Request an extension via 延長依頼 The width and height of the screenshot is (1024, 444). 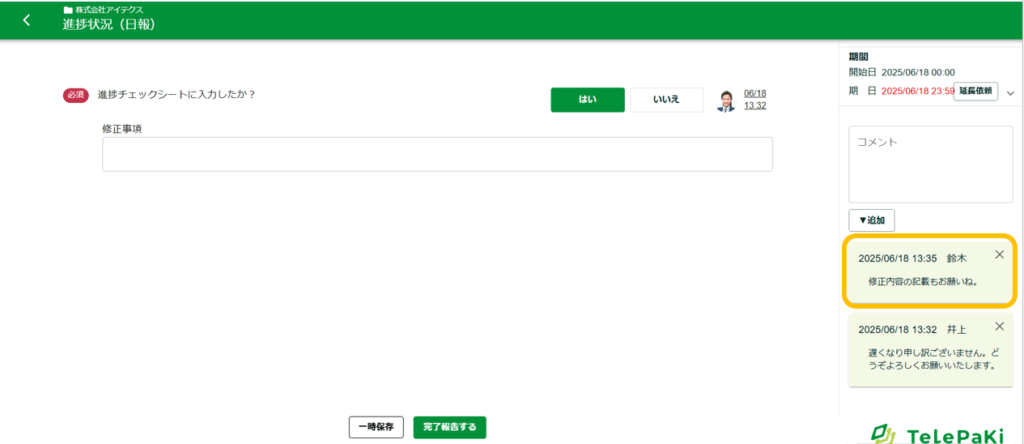pyautogui.click(x=975, y=91)
